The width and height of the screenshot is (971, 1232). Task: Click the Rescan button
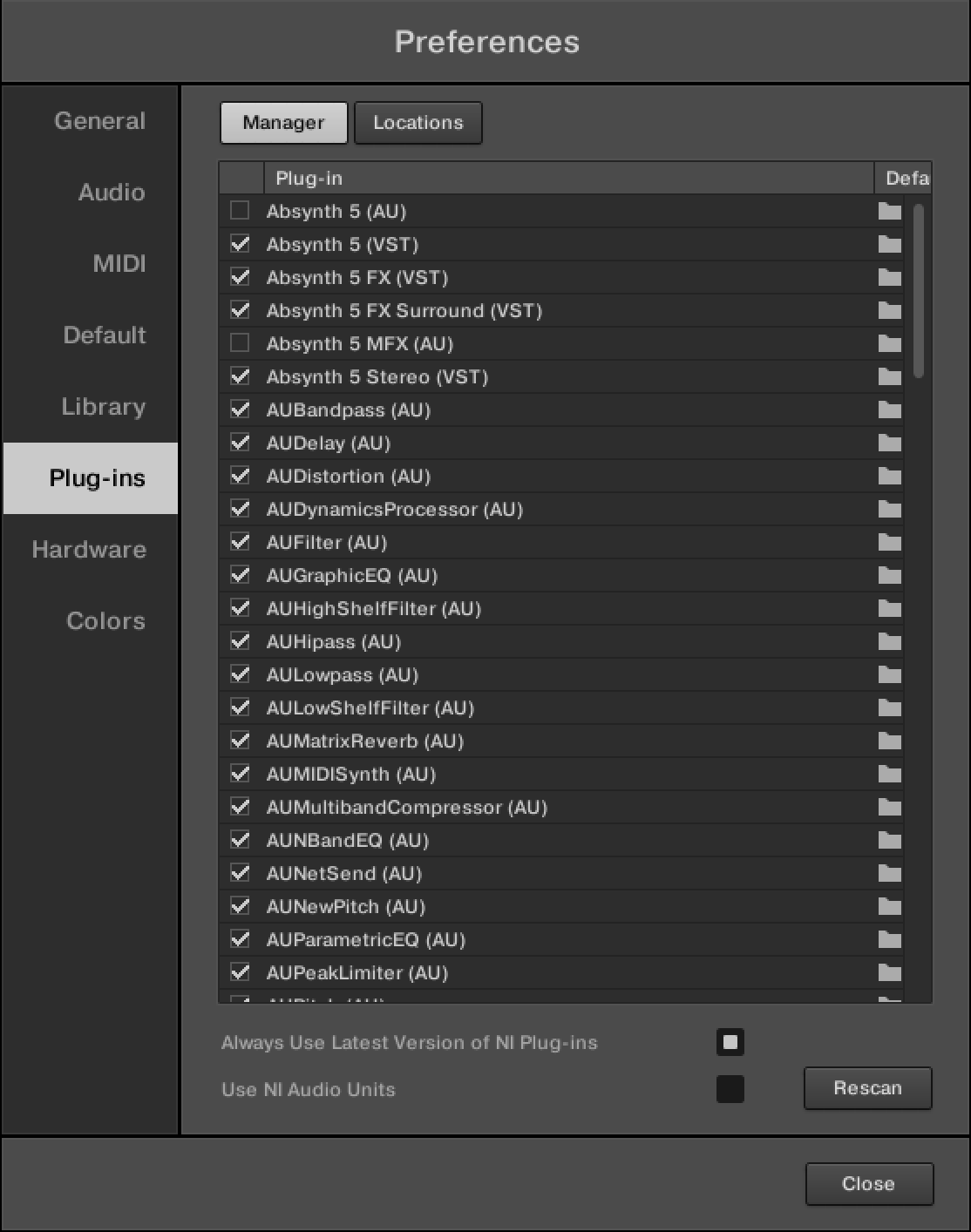[867, 1088]
